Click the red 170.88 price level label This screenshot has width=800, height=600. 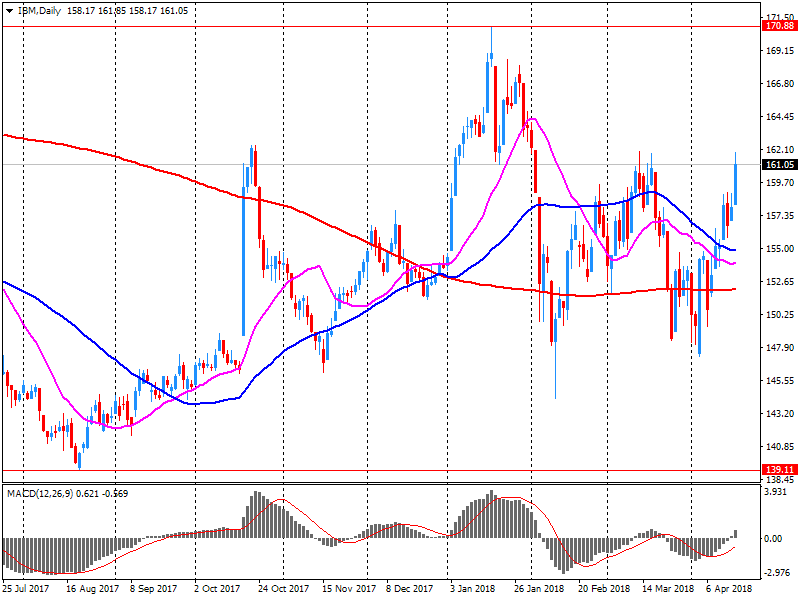(780, 26)
